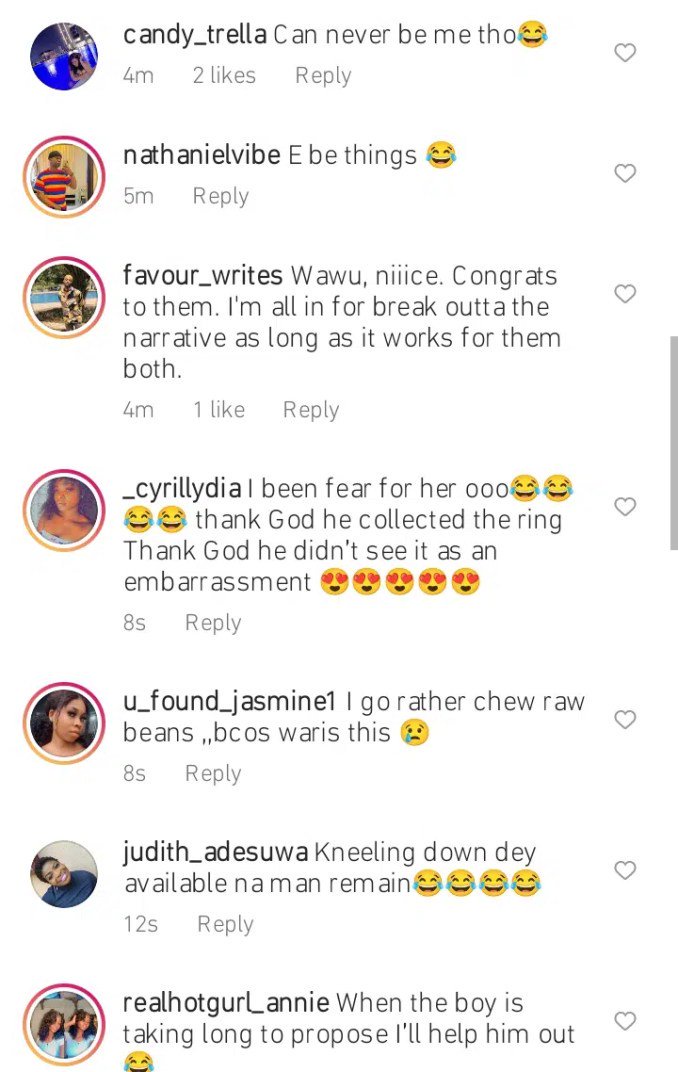
Task: Open realhotgurl_annie username link
Action: [x=225, y=1003]
